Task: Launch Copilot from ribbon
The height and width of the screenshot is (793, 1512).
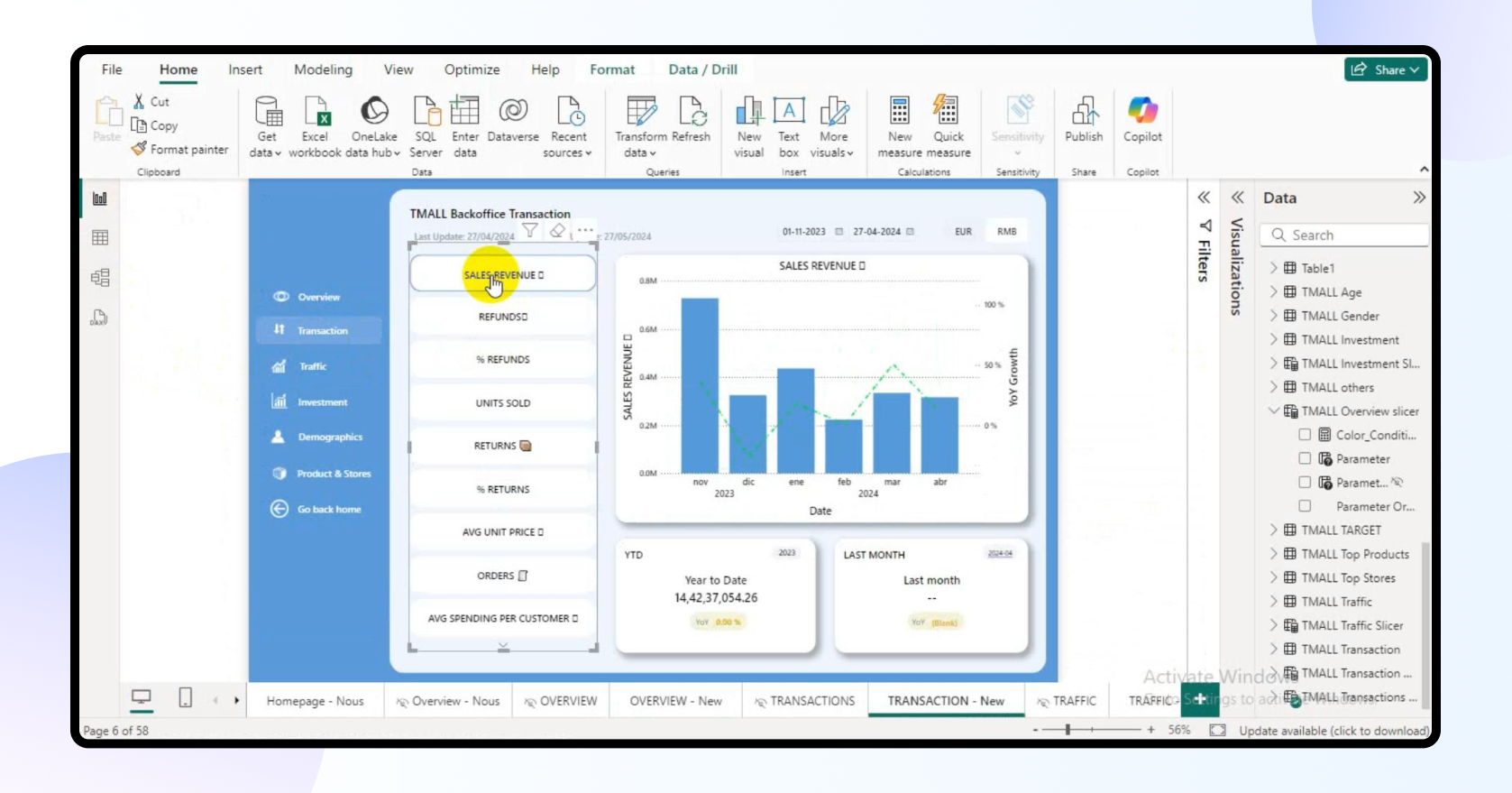Action: pyautogui.click(x=1142, y=119)
